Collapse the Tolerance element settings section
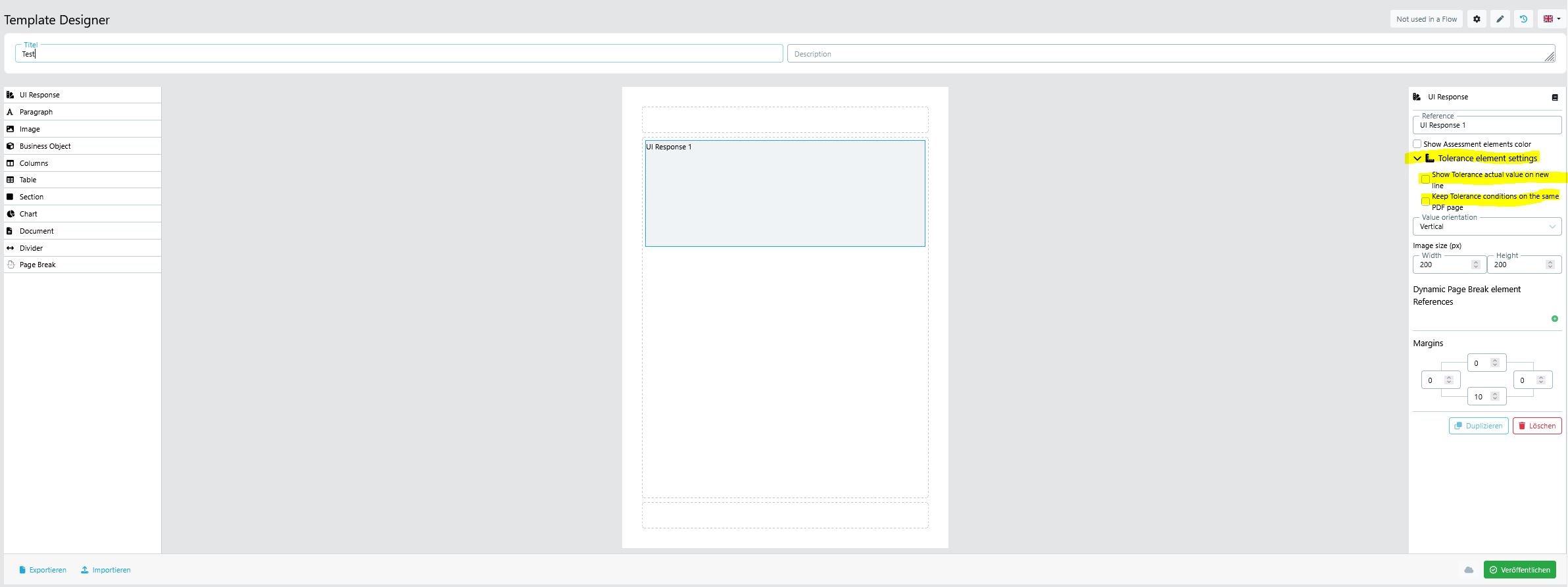1568x587 pixels. tap(1417, 159)
